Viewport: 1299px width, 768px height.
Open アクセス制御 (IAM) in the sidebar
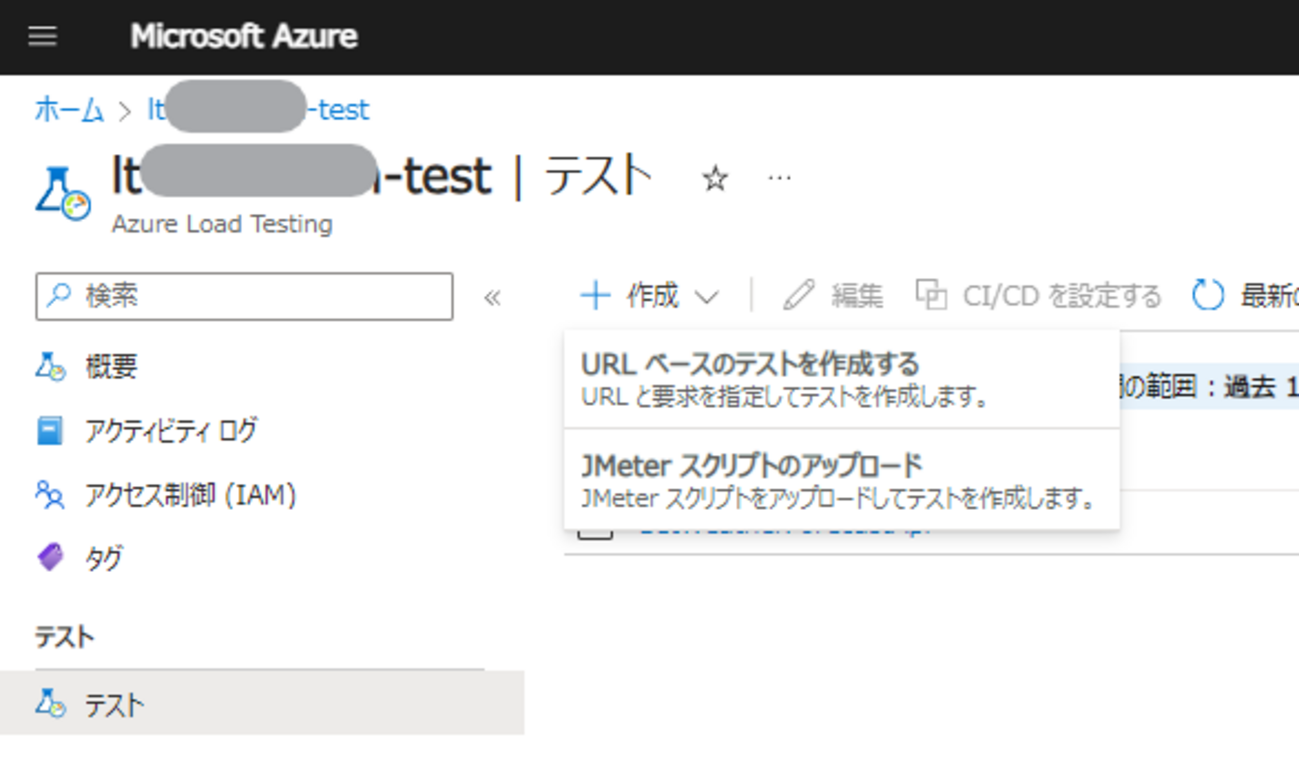pos(166,494)
